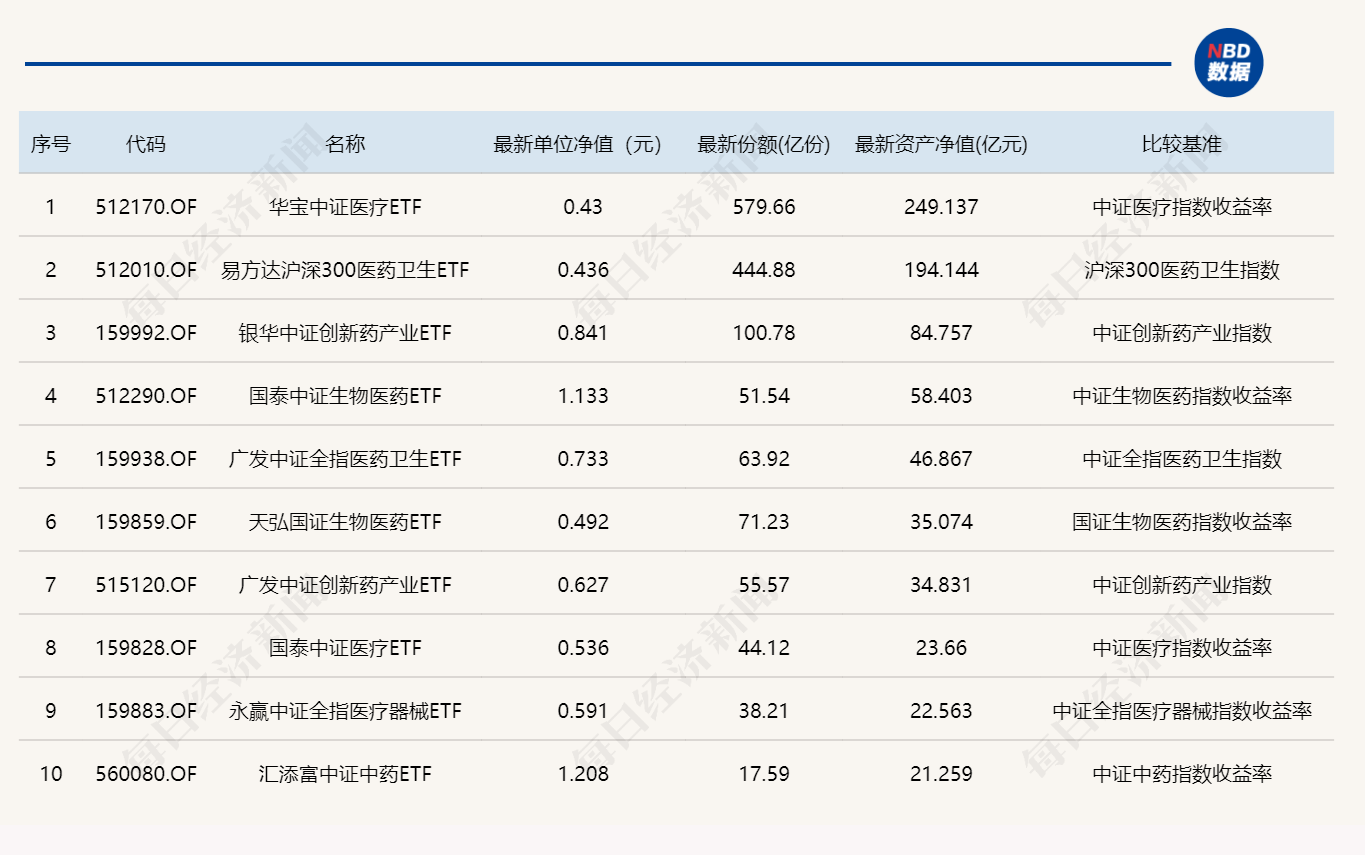Click the name 汇添富中证中药ETF
Screen dimensions: 1365x855
point(345,774)
